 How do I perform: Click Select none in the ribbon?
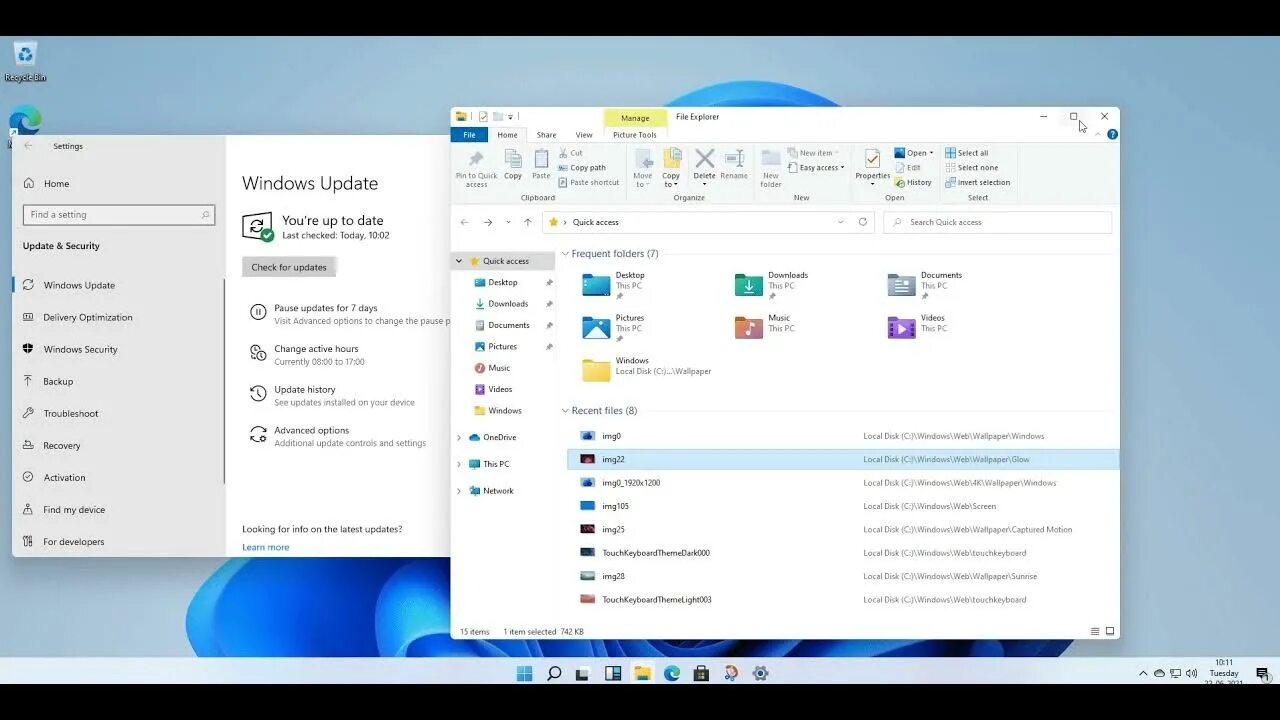(971, 168)
